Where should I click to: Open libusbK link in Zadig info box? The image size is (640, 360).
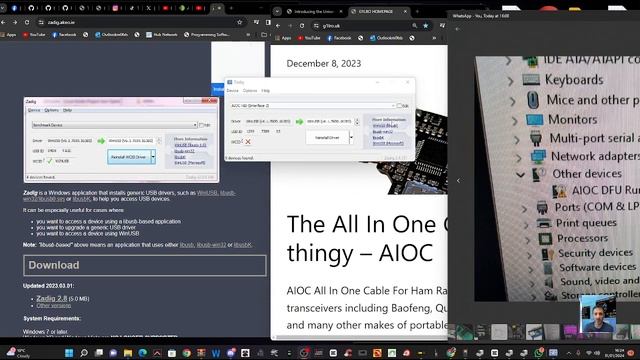(378, 138)
